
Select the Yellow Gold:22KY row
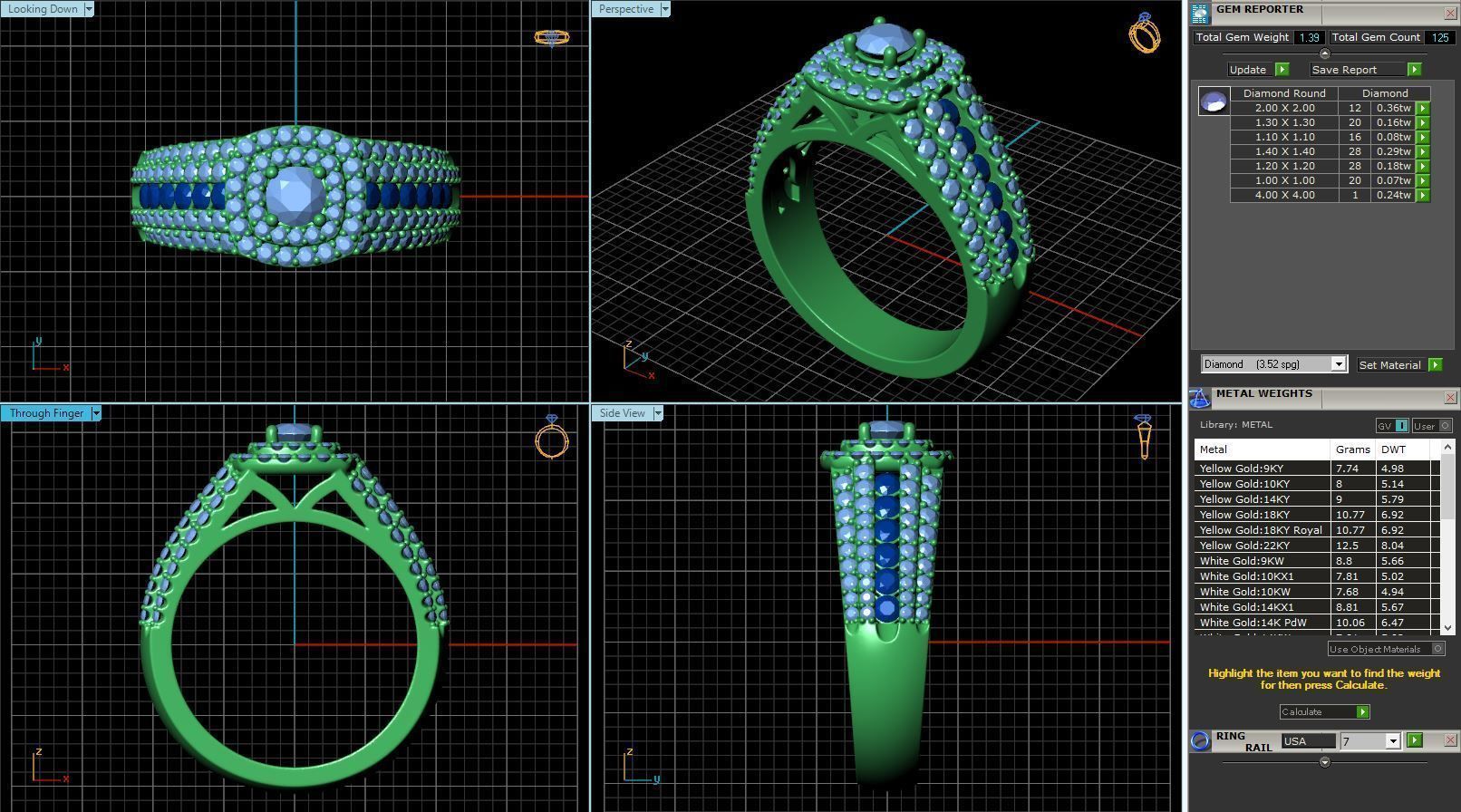tap(1317, 546)
